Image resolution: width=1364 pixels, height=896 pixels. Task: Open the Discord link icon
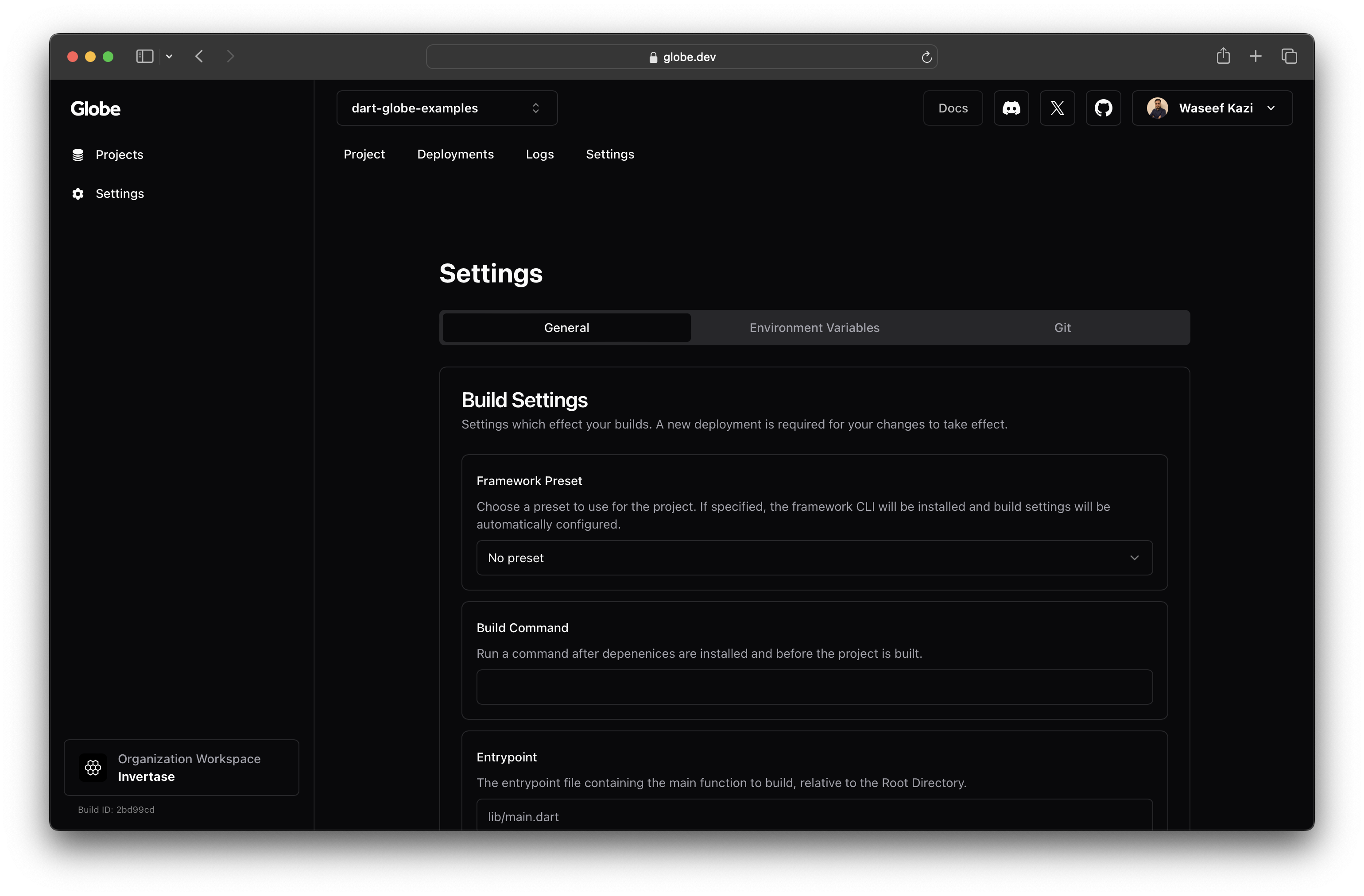tap(1011, 108)
